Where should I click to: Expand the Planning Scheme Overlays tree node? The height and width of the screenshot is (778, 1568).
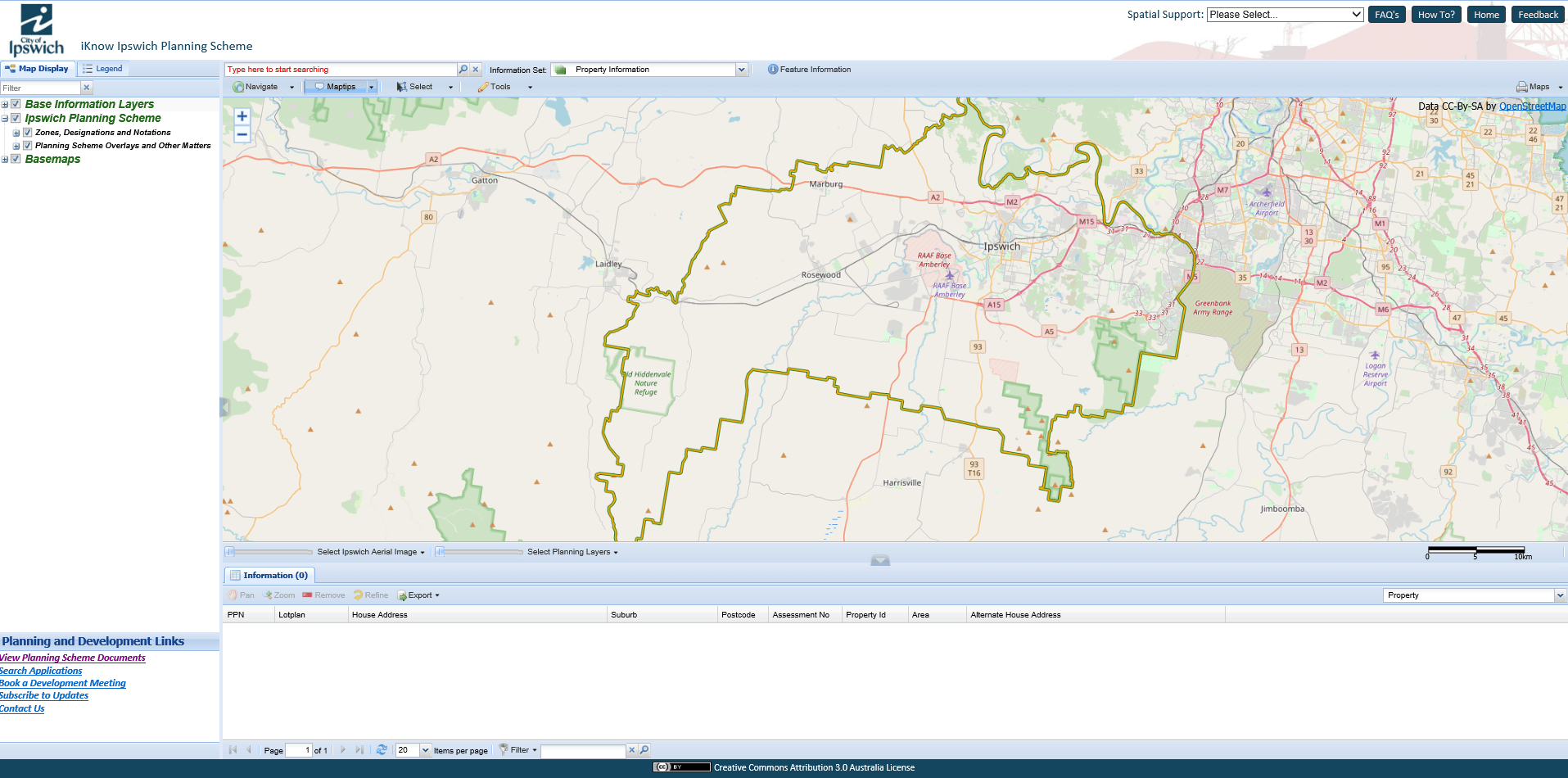[x=16, y=146]
